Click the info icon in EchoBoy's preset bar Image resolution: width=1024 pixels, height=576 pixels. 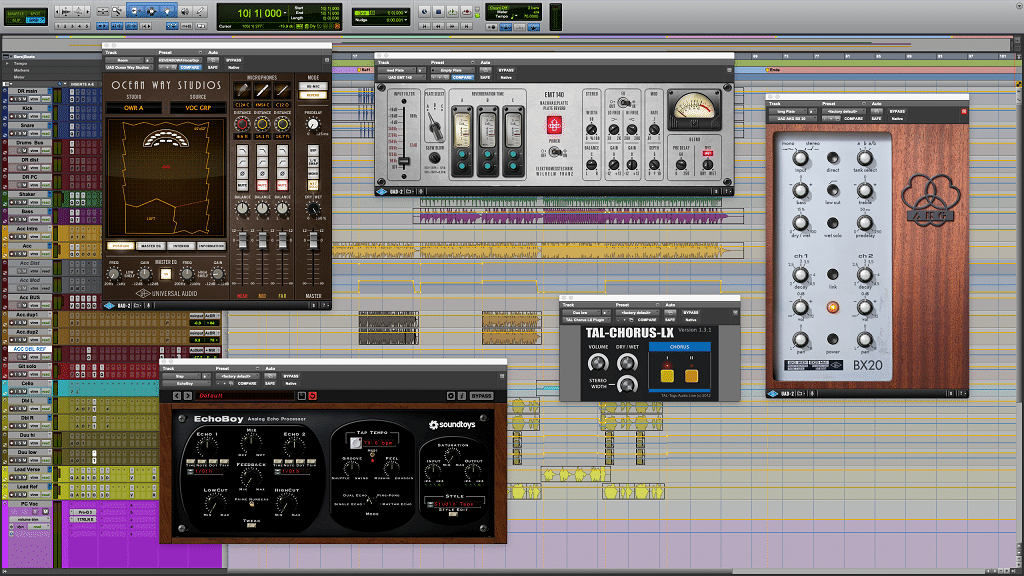tap(462, 396)
